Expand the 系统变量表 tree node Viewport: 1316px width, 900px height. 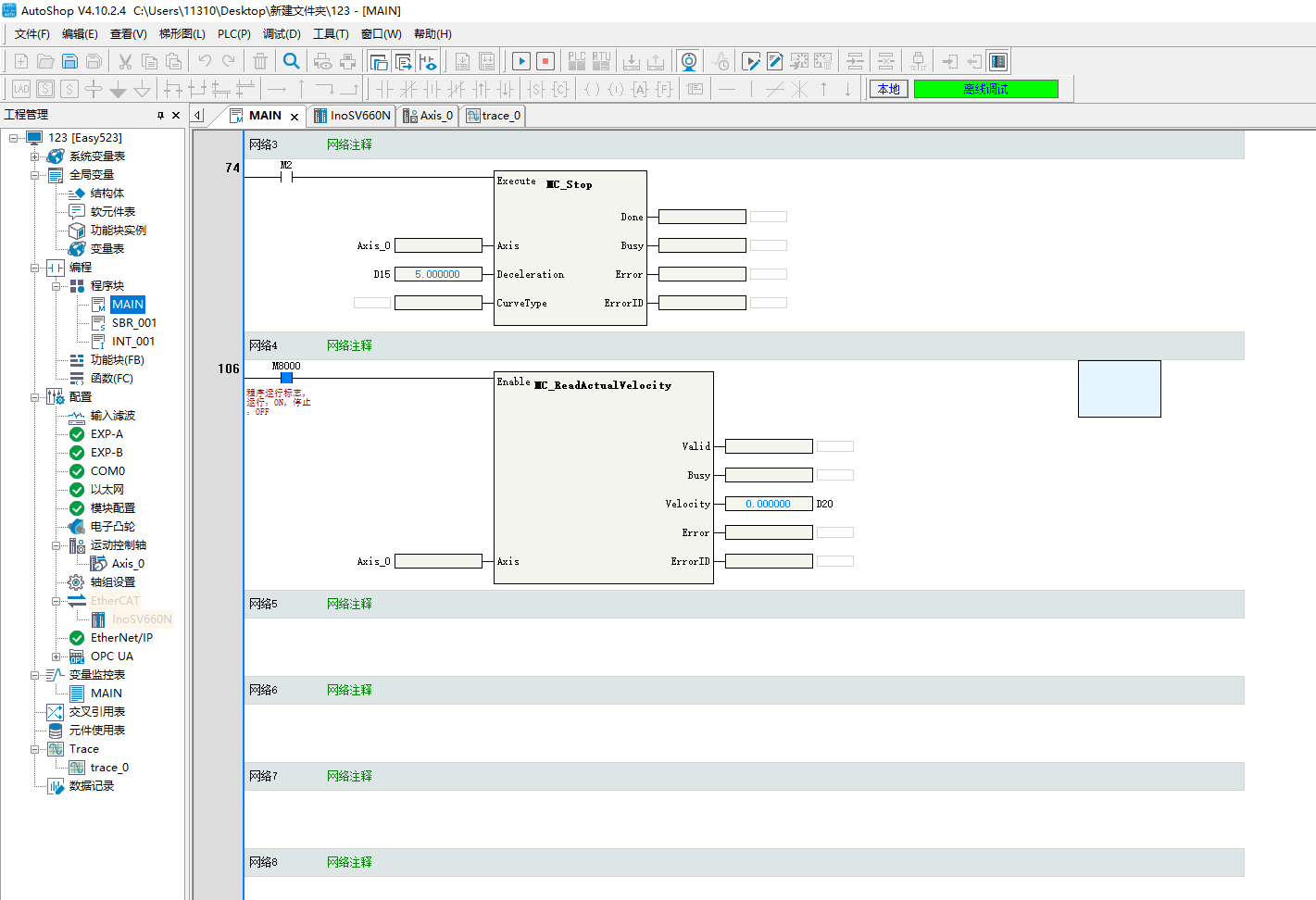35,156
